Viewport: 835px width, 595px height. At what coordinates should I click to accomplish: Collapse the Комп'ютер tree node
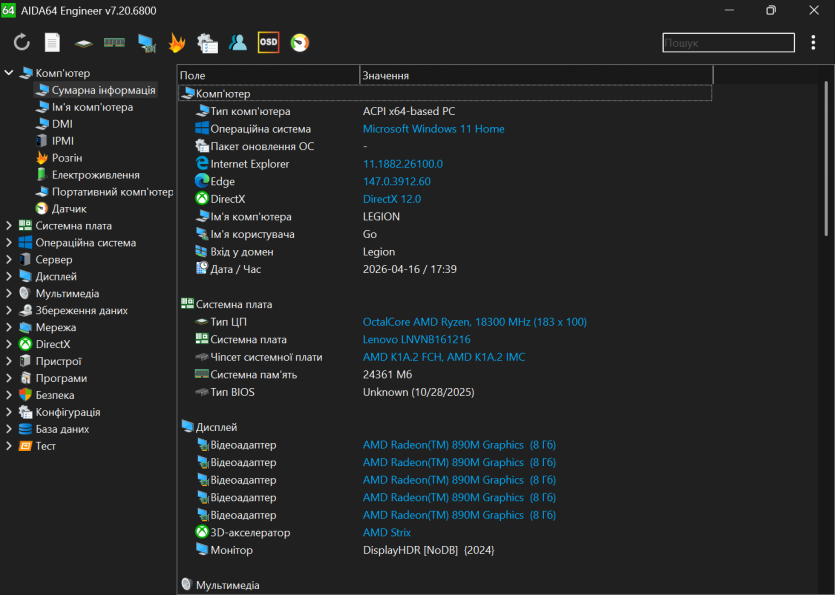[x=9, y=73]
